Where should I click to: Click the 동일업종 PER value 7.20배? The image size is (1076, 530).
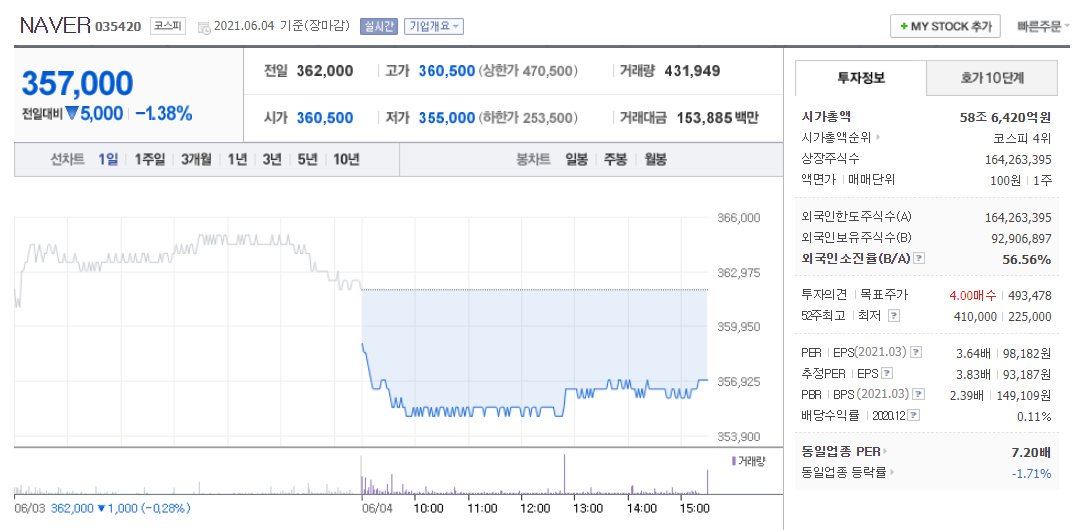click(1031, 452)
